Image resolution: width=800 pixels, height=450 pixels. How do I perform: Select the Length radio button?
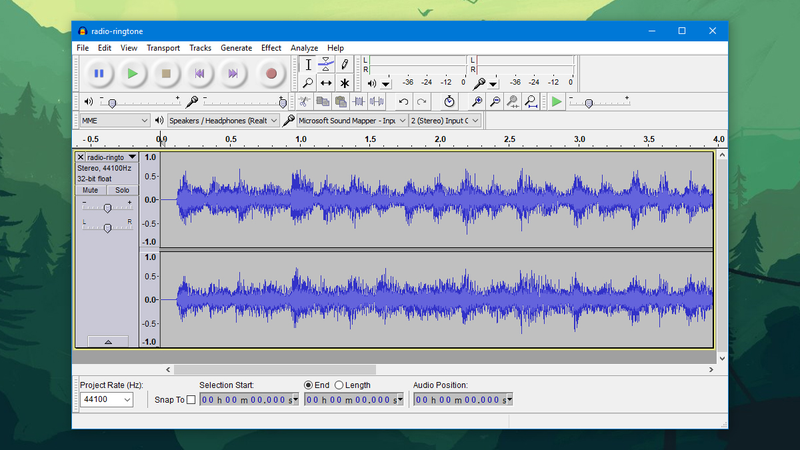339,385
